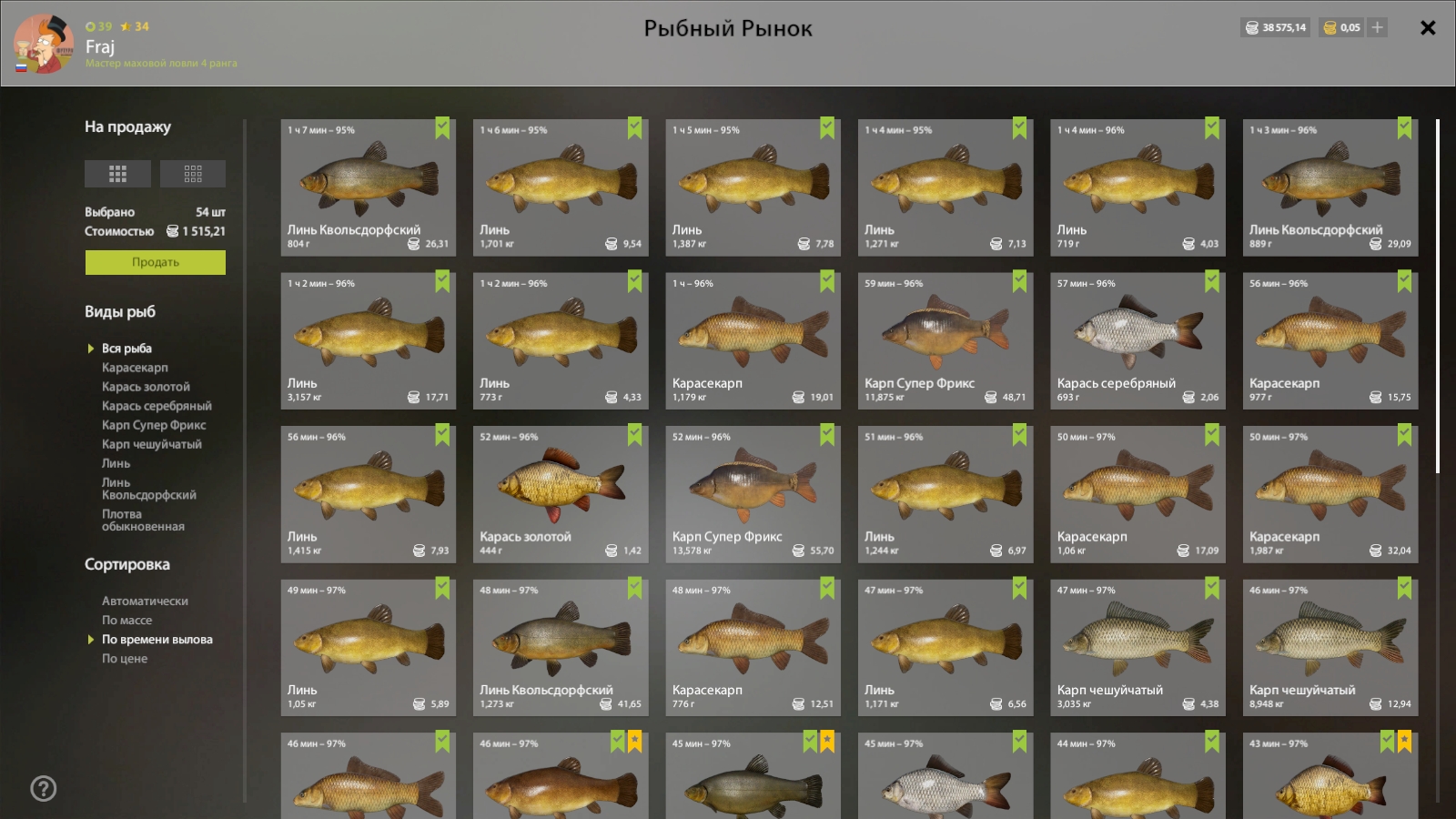Image resolution: width=1456 pixels, height=819 pixels.
Task: Close the fish market with the X
Action: [1428, 27]
